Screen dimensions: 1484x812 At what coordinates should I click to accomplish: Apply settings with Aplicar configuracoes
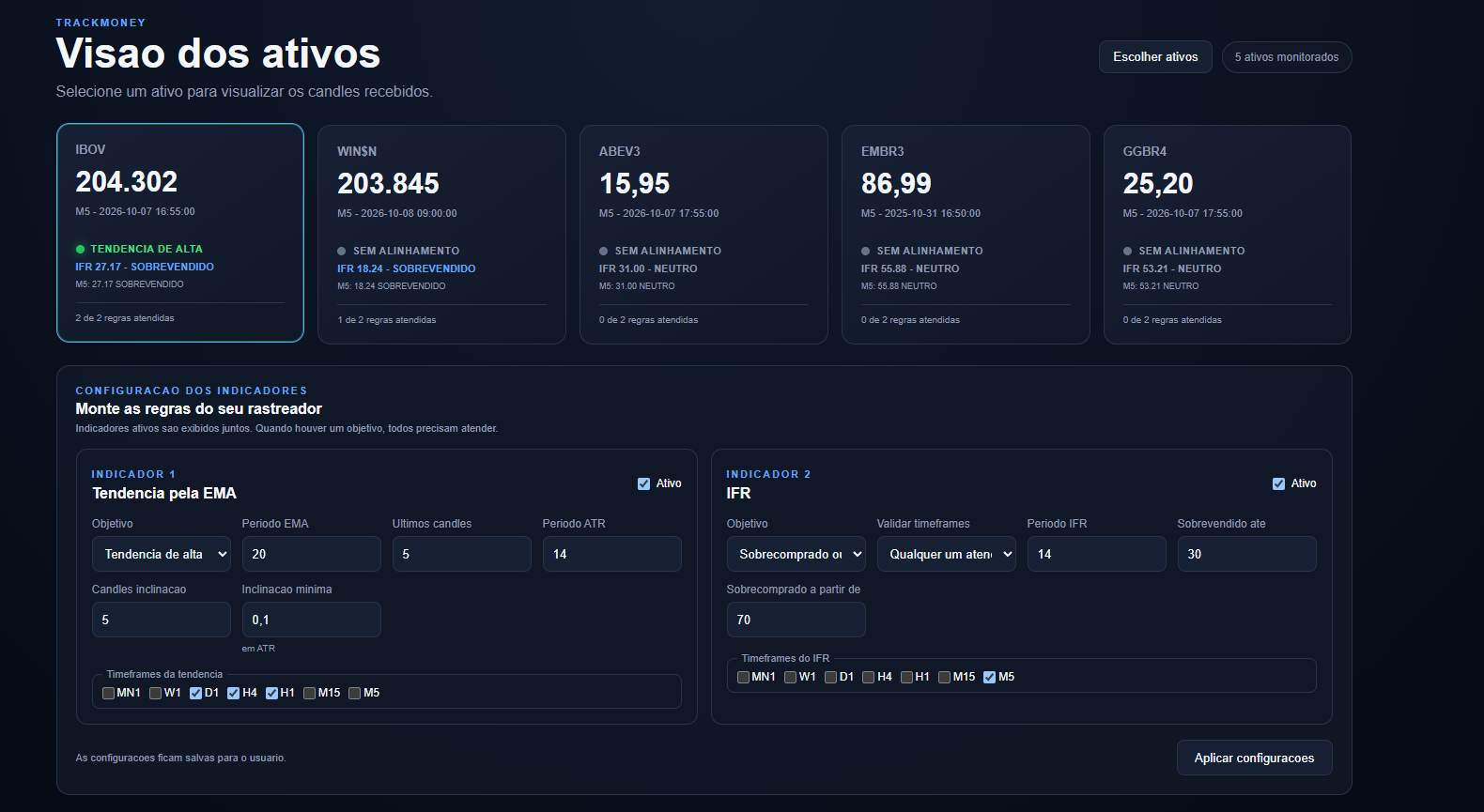coord(1254,758)
